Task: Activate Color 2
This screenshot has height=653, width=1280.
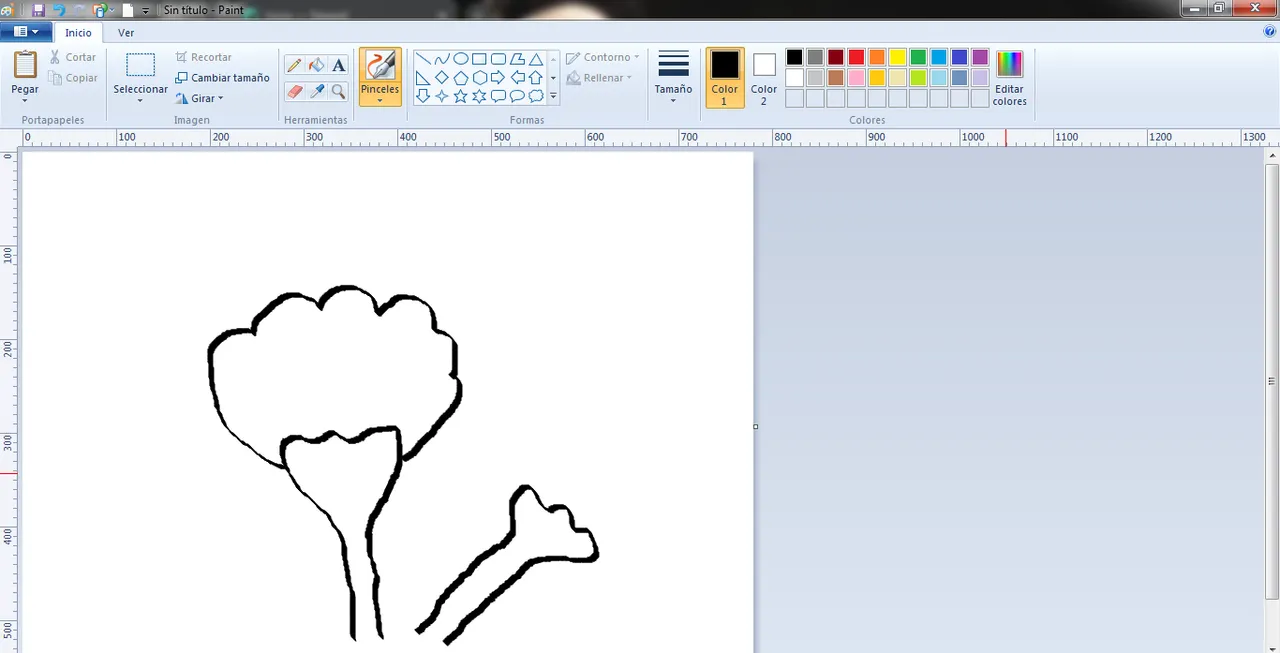Action: (x=764, y=78)
